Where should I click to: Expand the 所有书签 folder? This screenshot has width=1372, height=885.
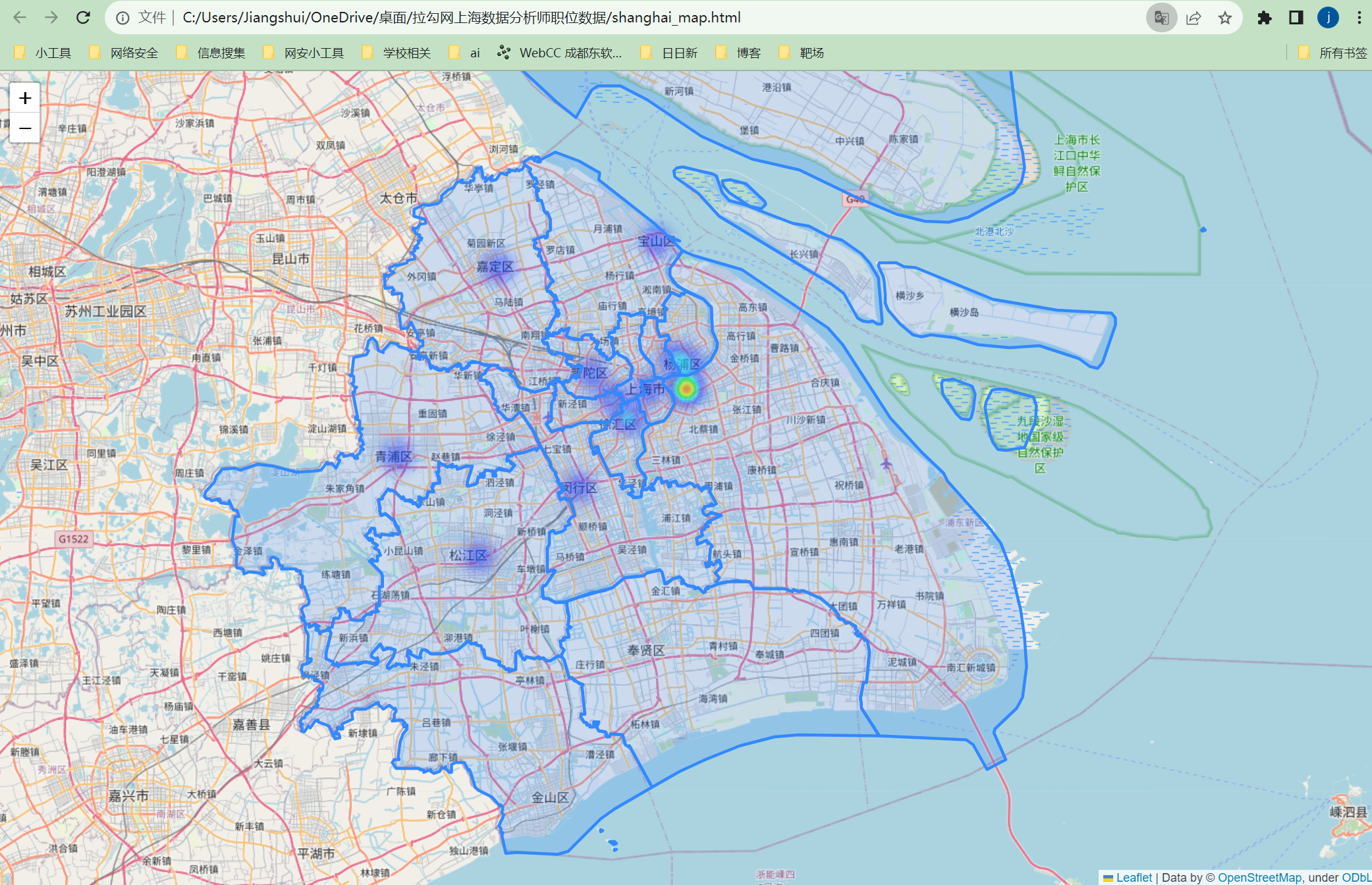[x=1334, y=53]
